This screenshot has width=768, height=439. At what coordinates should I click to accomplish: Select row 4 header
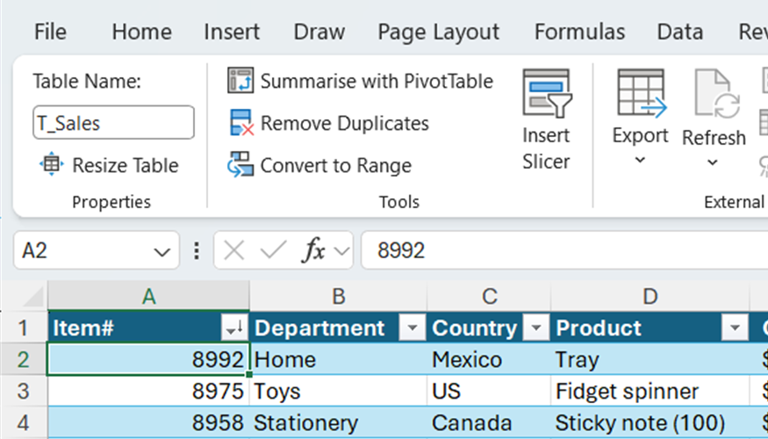pos(24,423)
